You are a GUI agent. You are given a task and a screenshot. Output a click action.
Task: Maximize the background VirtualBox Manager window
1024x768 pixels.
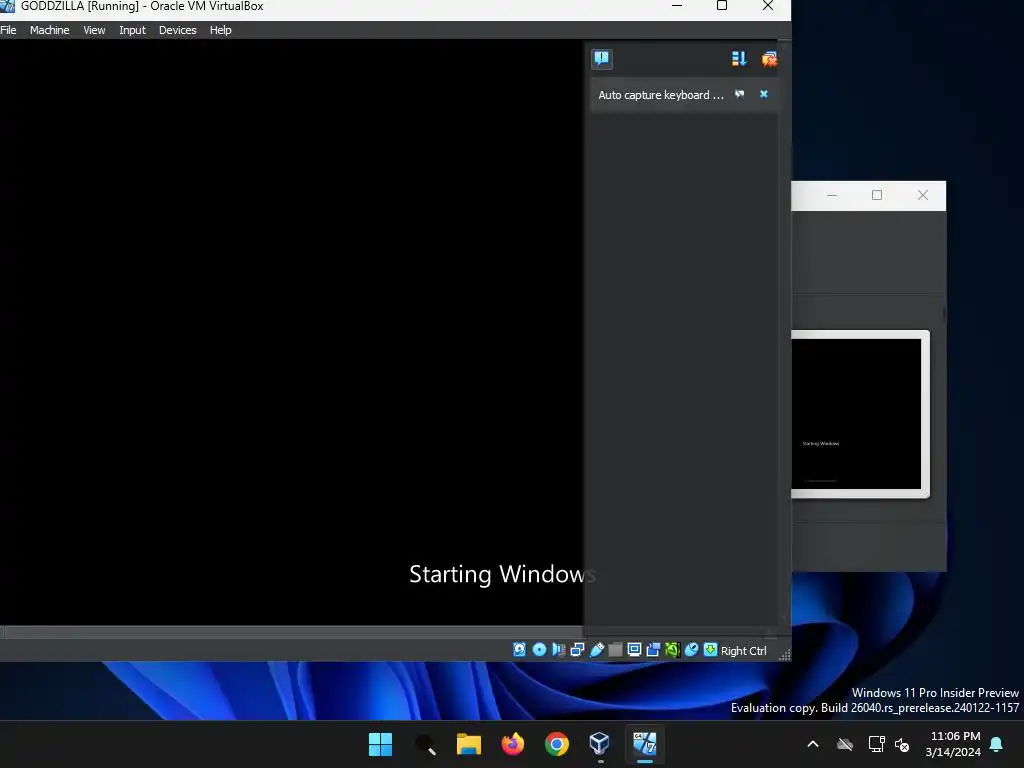[x=877, y=195]
